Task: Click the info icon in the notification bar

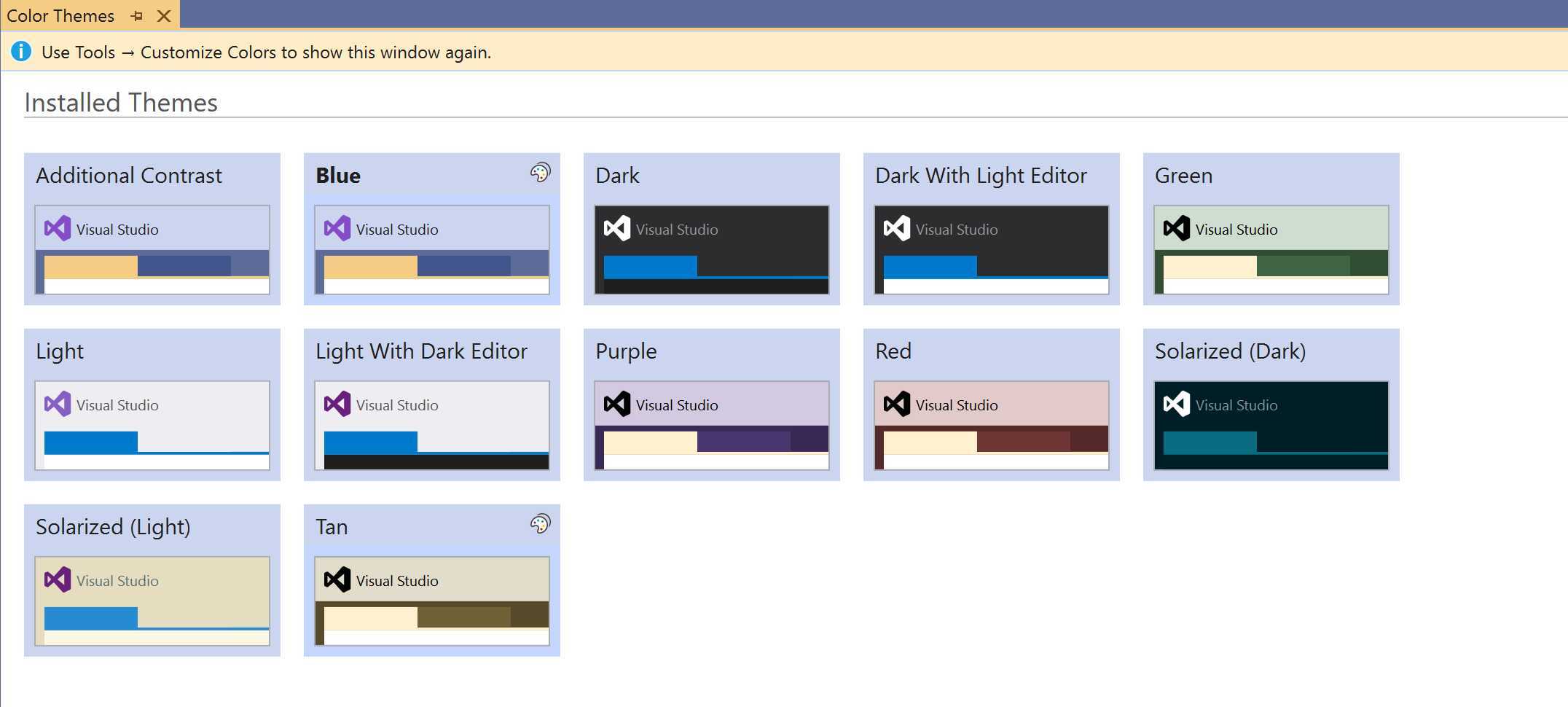Action: tap(21, 51)
